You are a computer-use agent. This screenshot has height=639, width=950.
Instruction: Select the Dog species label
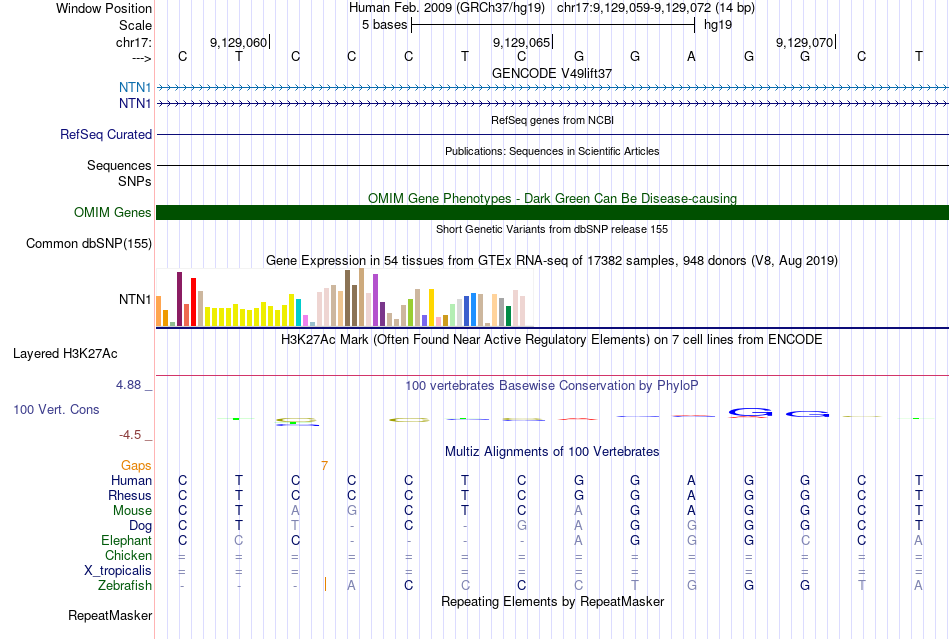[x=140, y=526]
